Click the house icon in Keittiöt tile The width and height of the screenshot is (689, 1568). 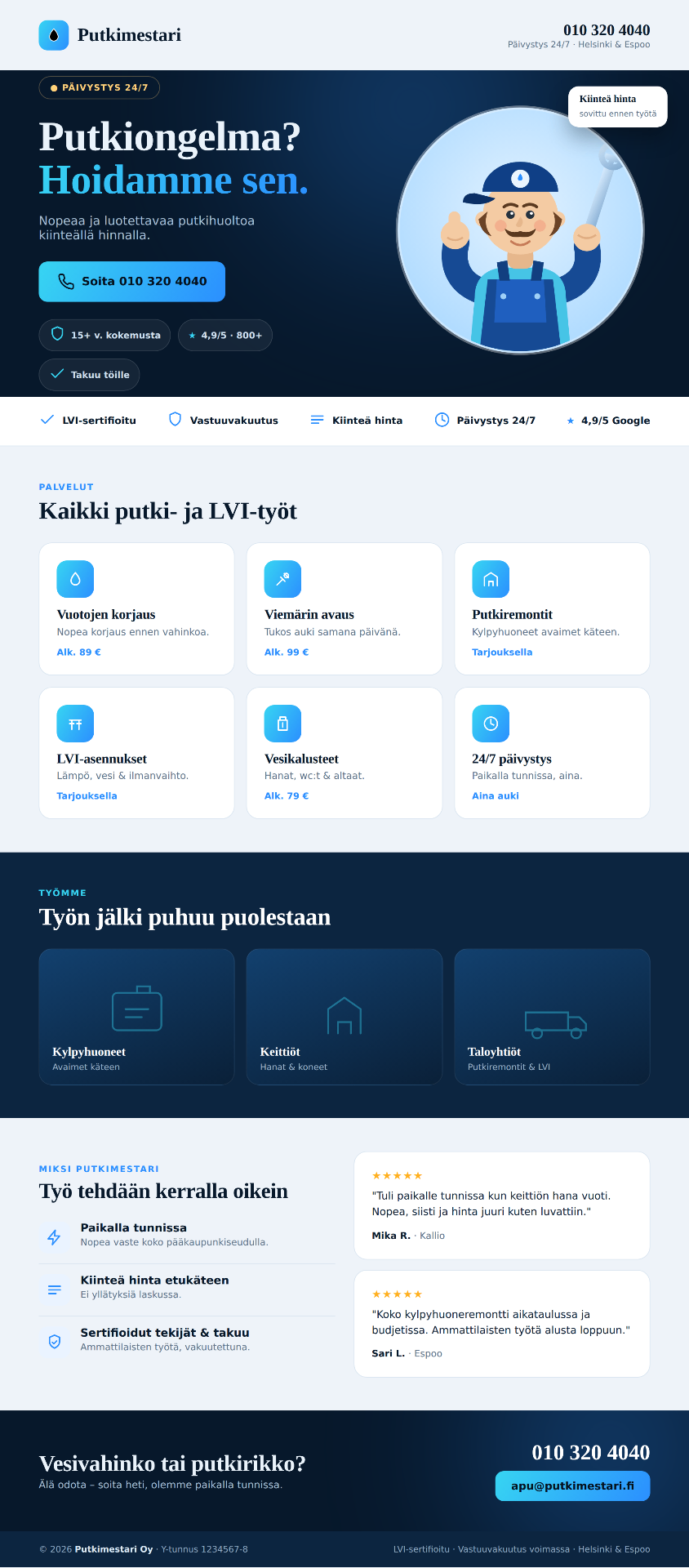pyautogui.click(x=344, y=1016)
